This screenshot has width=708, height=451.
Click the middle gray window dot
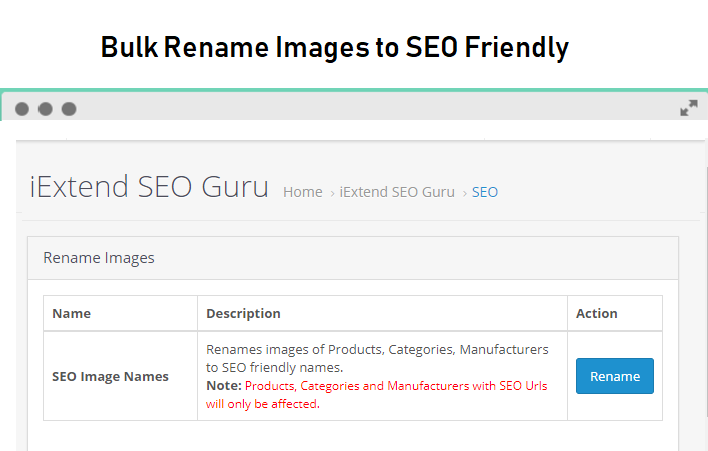pos(45,109)
